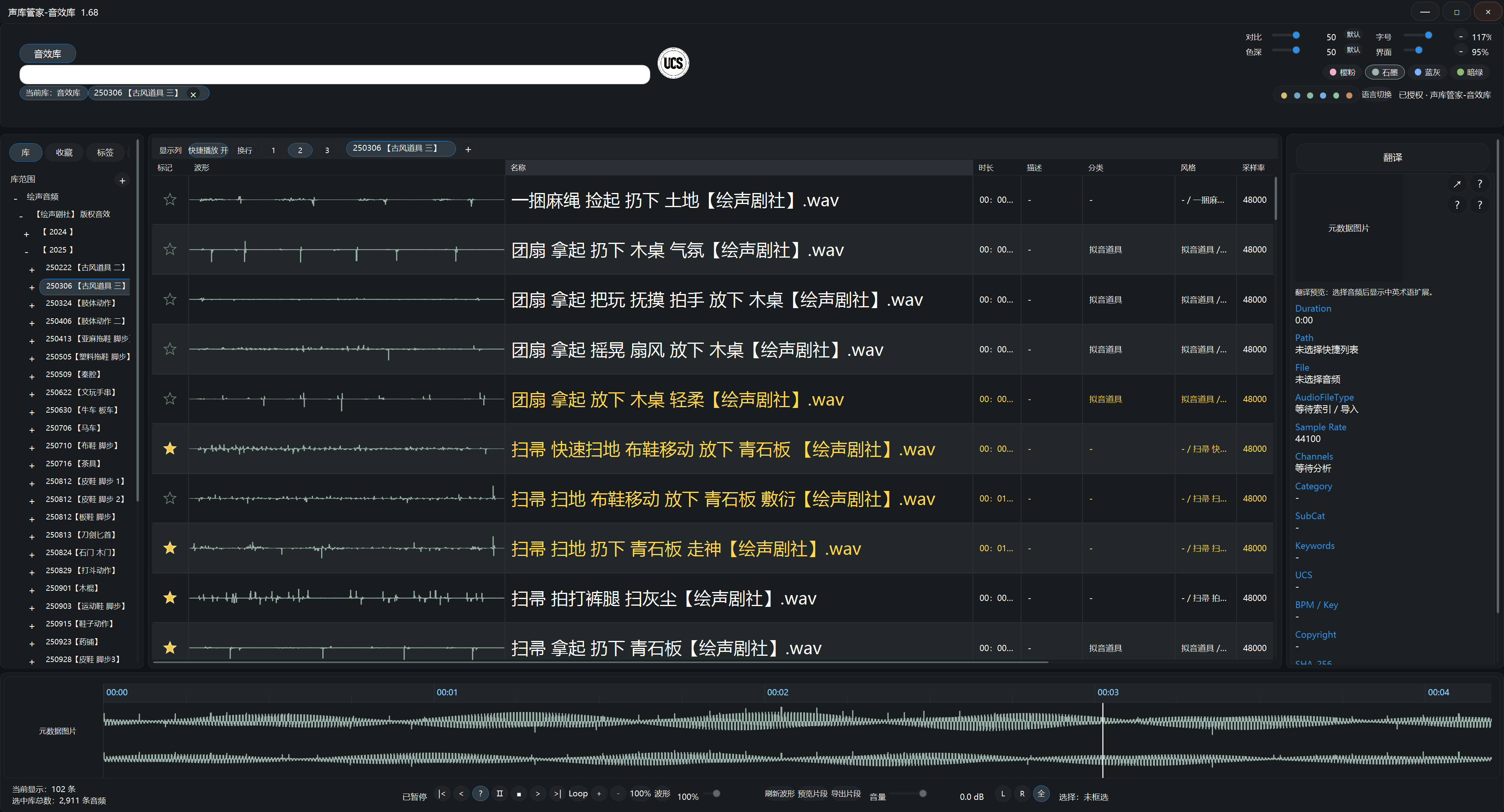Click the previous (<) playback button
Screen dimensions: 1504x812
coord(461,794)
